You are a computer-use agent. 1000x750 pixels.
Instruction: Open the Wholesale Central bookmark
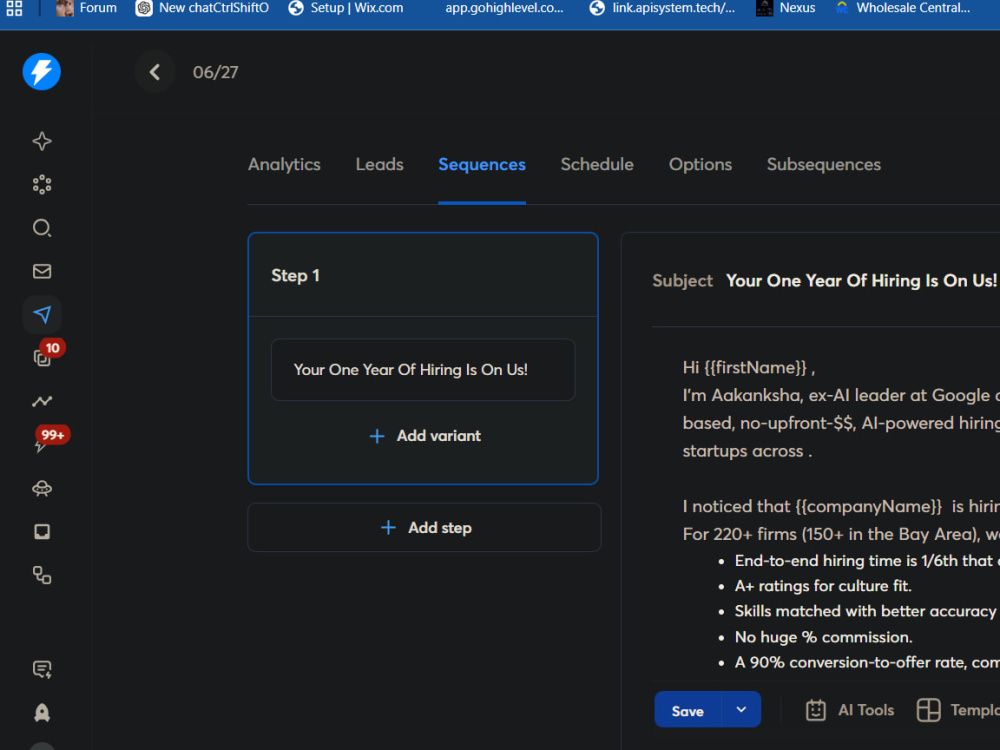[x=902, y=8]
